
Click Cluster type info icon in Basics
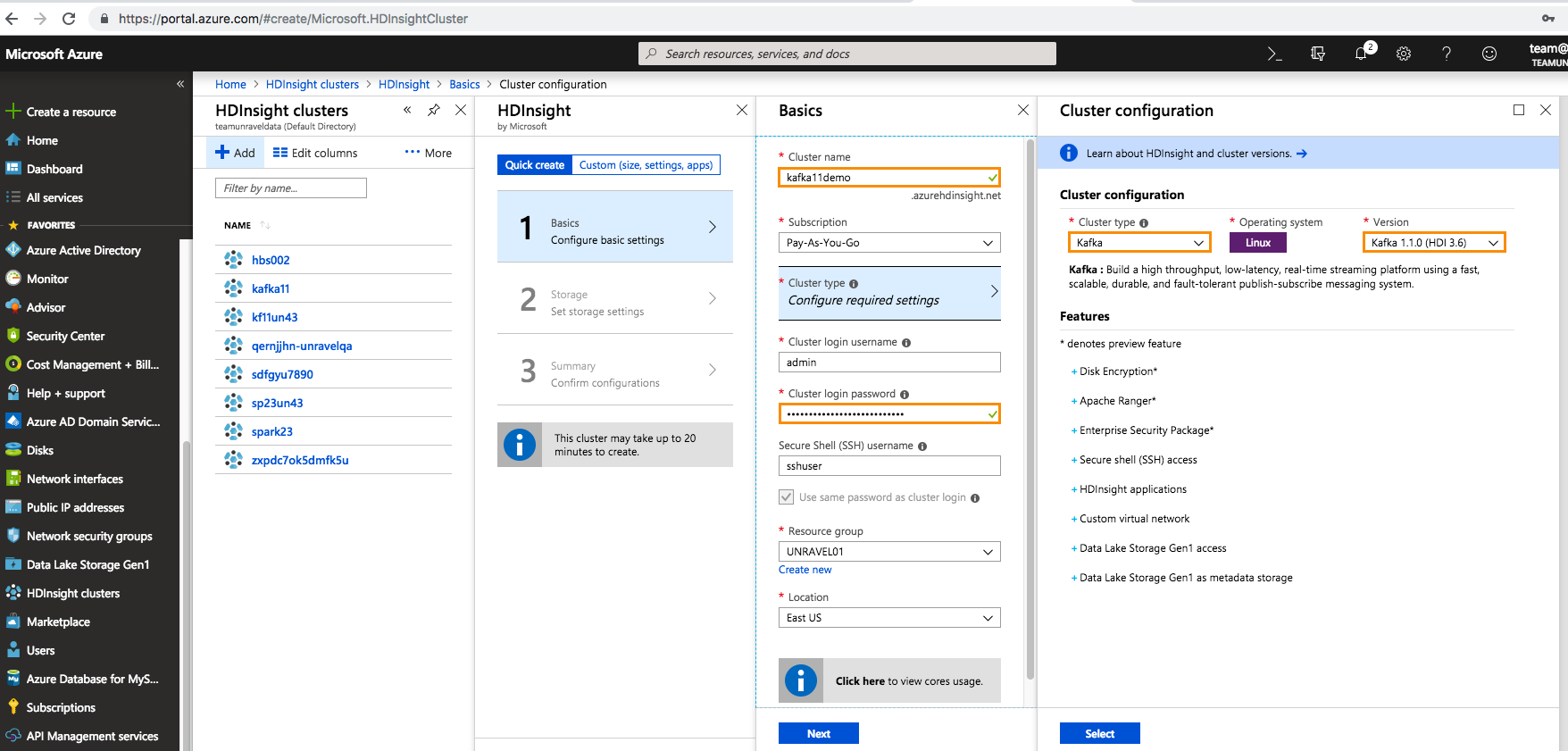click(854, 284)
